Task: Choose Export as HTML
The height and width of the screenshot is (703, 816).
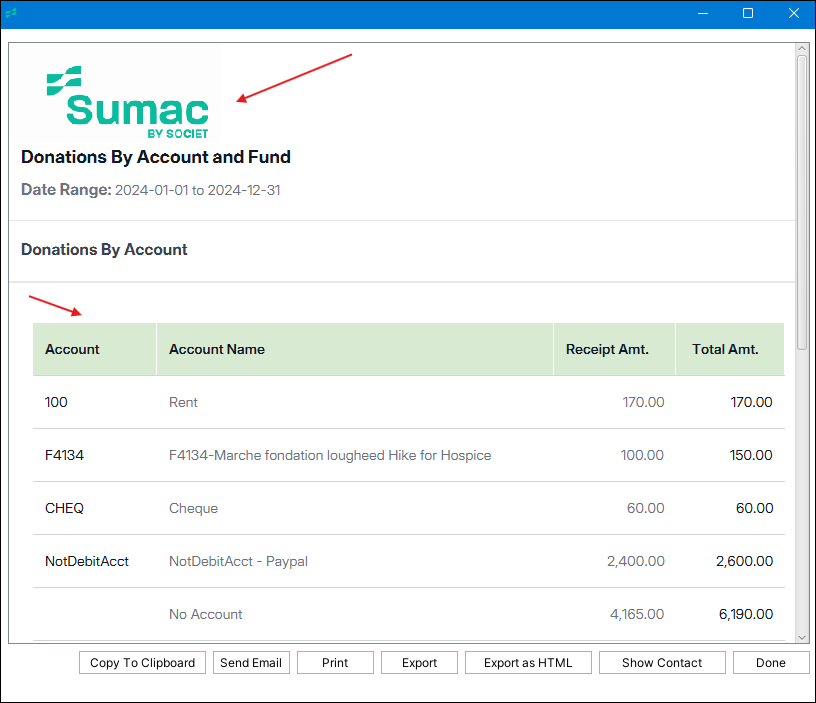Action: (x=528, y=663)
